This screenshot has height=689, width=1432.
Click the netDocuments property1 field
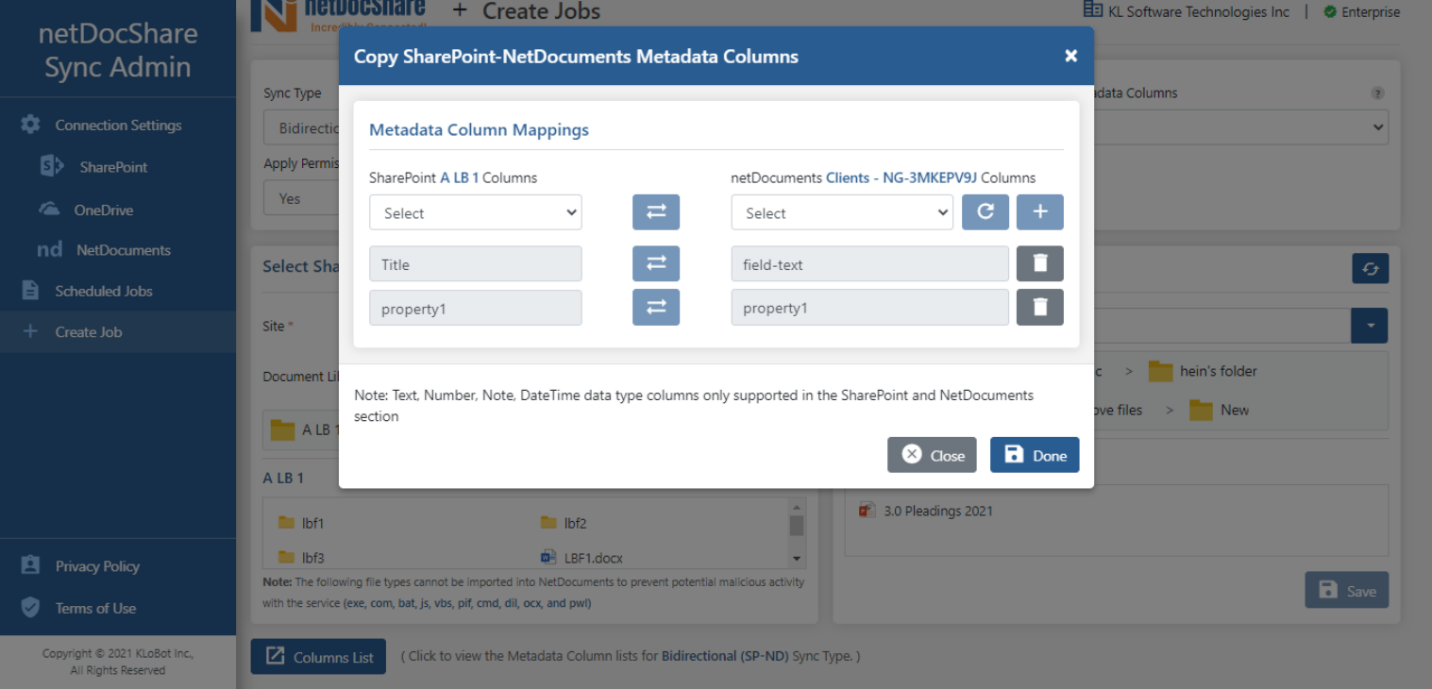click(x=870, y=308)
